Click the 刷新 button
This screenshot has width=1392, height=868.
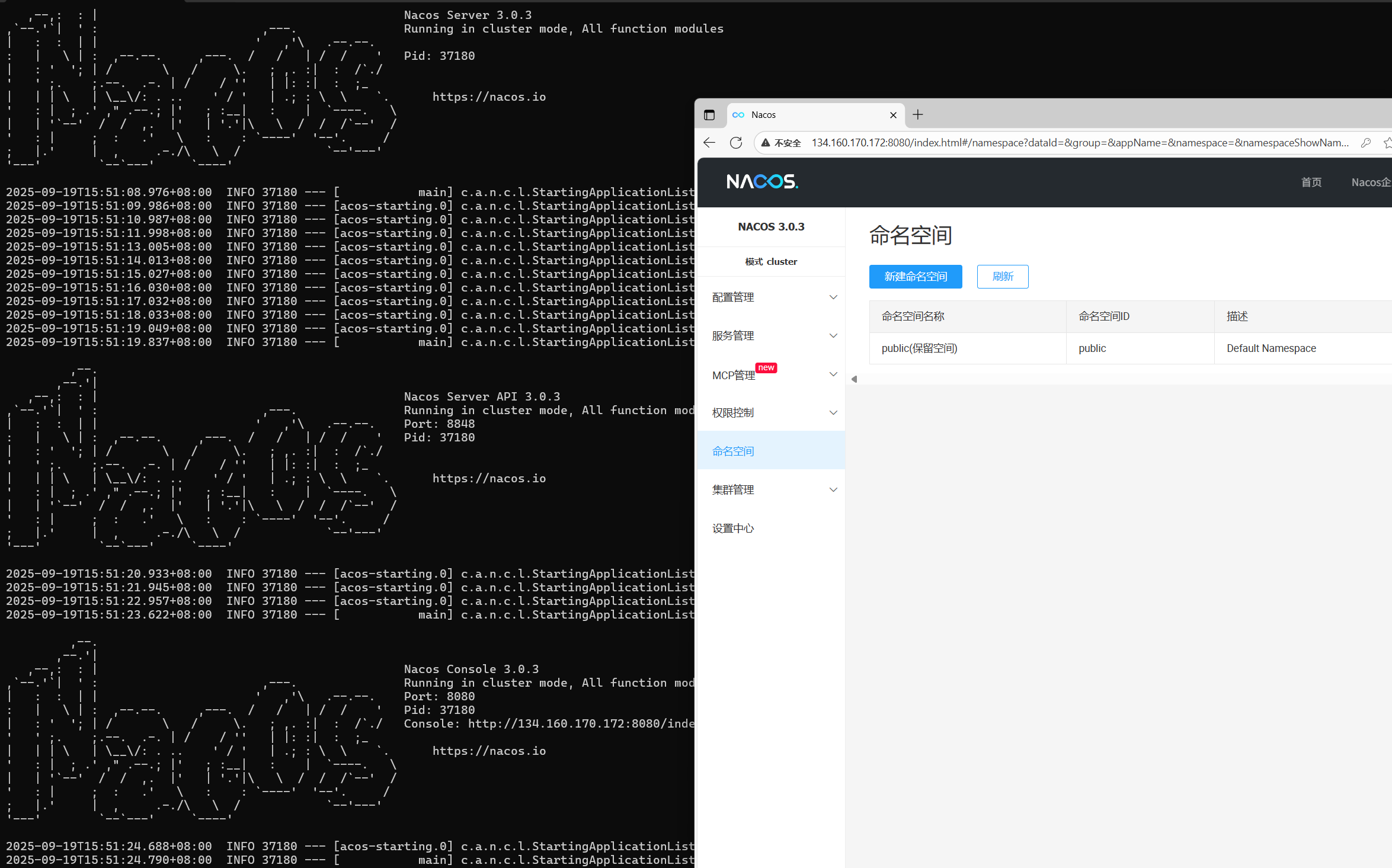(x=1003, y=277)
